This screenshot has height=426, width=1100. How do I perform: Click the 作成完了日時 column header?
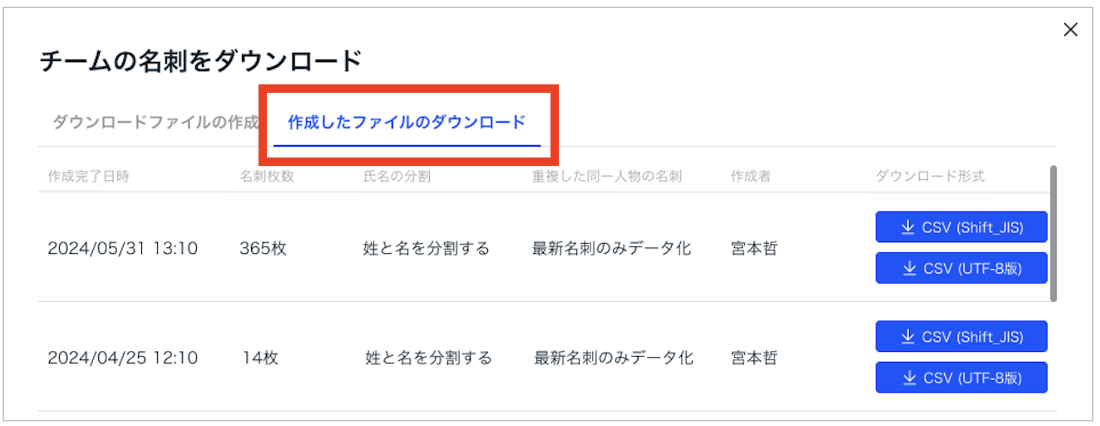88,177
